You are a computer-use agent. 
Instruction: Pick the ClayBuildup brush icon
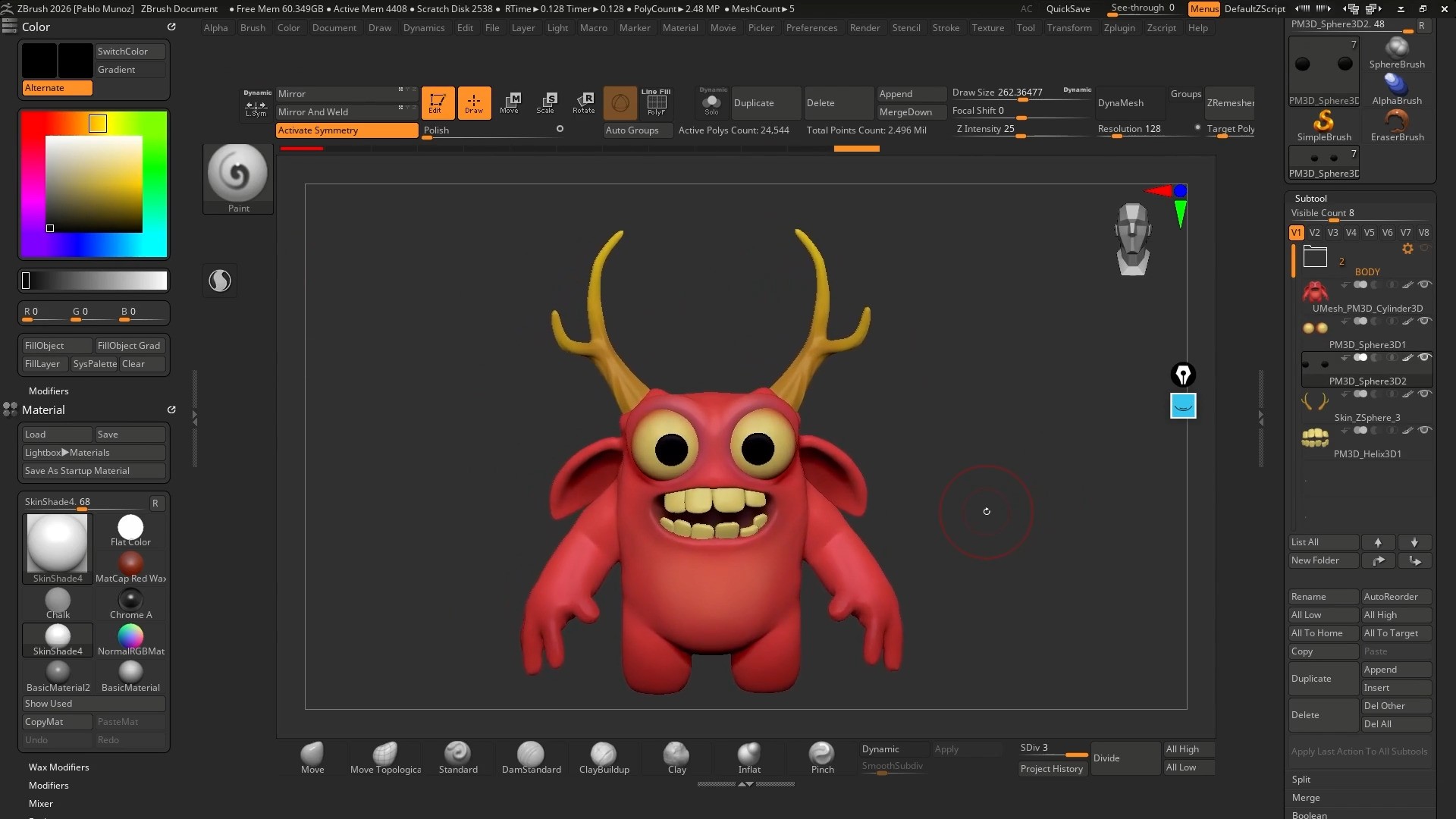coord(604,753)
